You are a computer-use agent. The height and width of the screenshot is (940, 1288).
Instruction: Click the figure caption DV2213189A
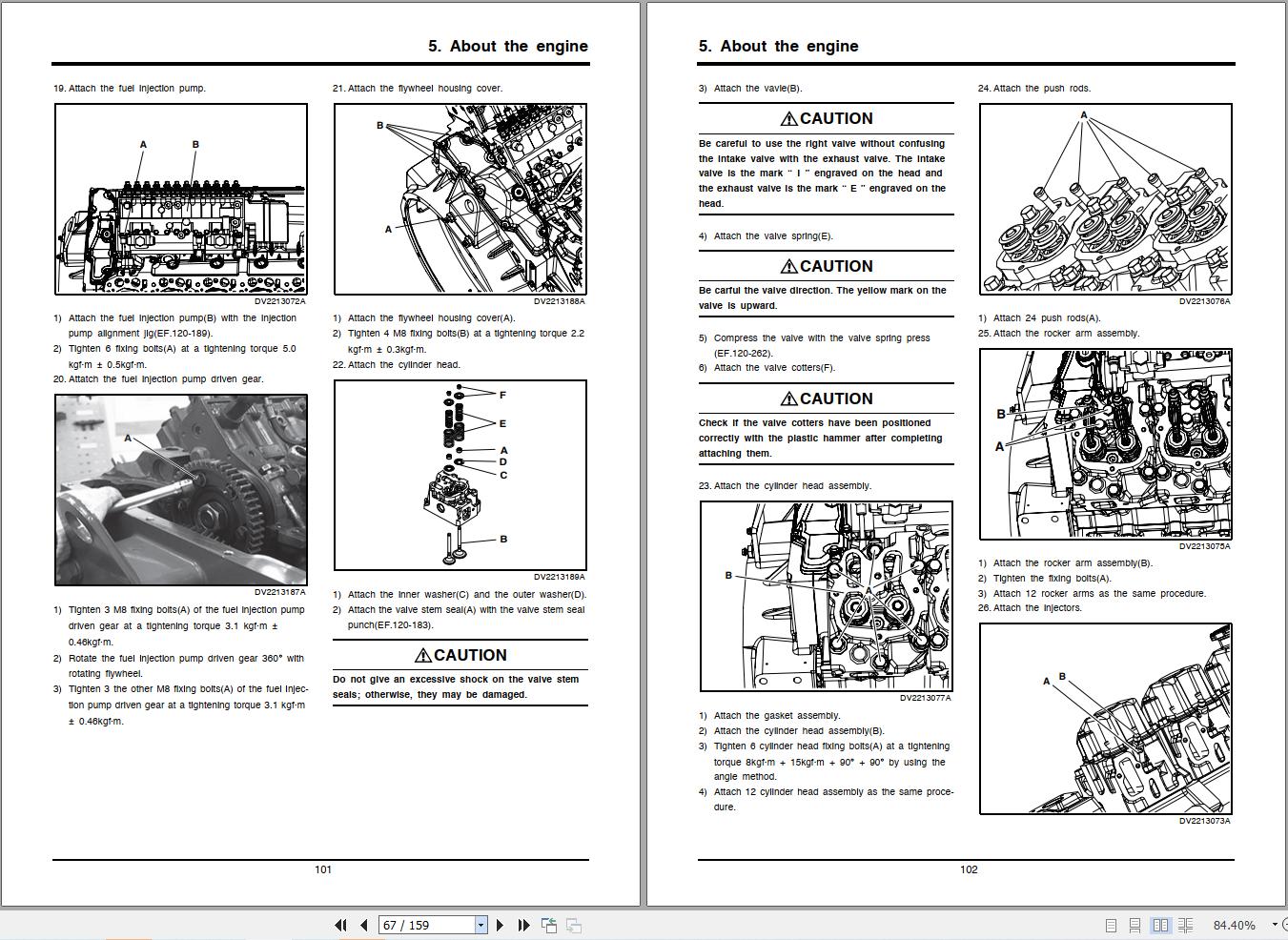560,577
